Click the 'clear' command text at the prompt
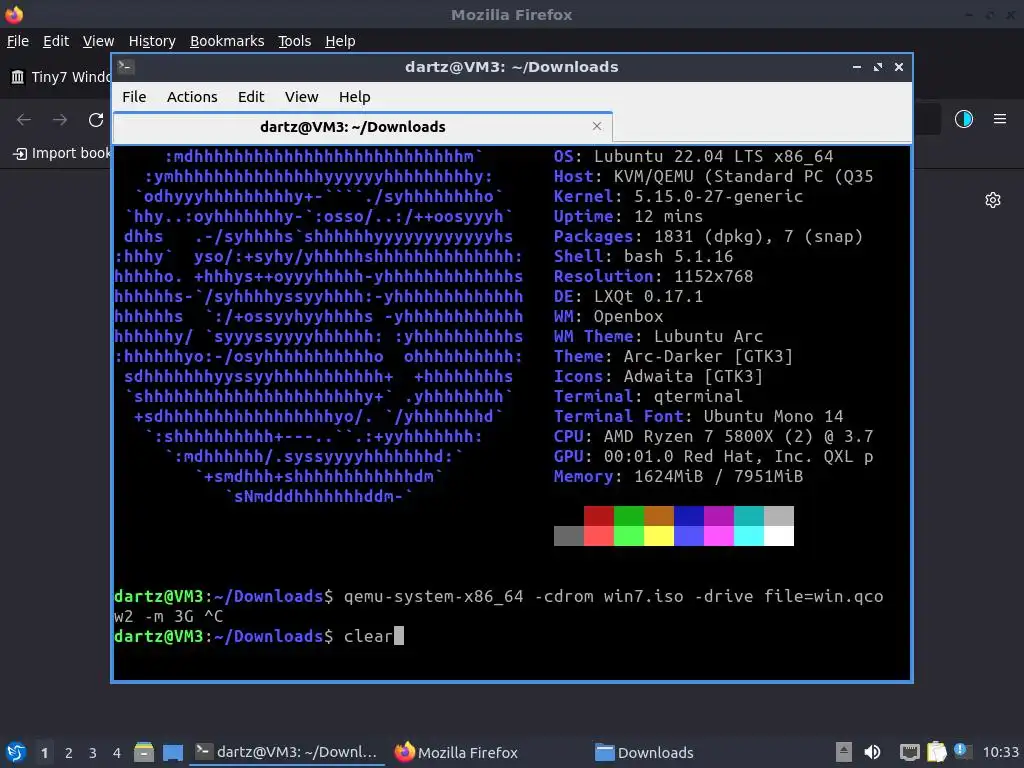Image resolution: width=1024 pixels, height=768 pixels. [368, 636]
